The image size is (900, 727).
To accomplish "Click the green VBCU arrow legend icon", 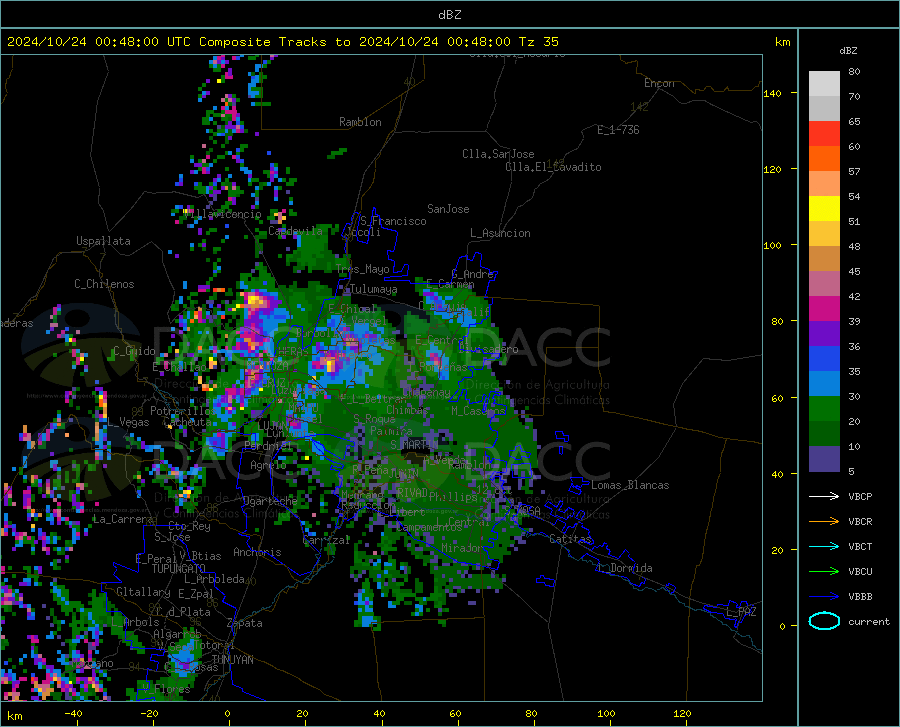I will [824, 571].
